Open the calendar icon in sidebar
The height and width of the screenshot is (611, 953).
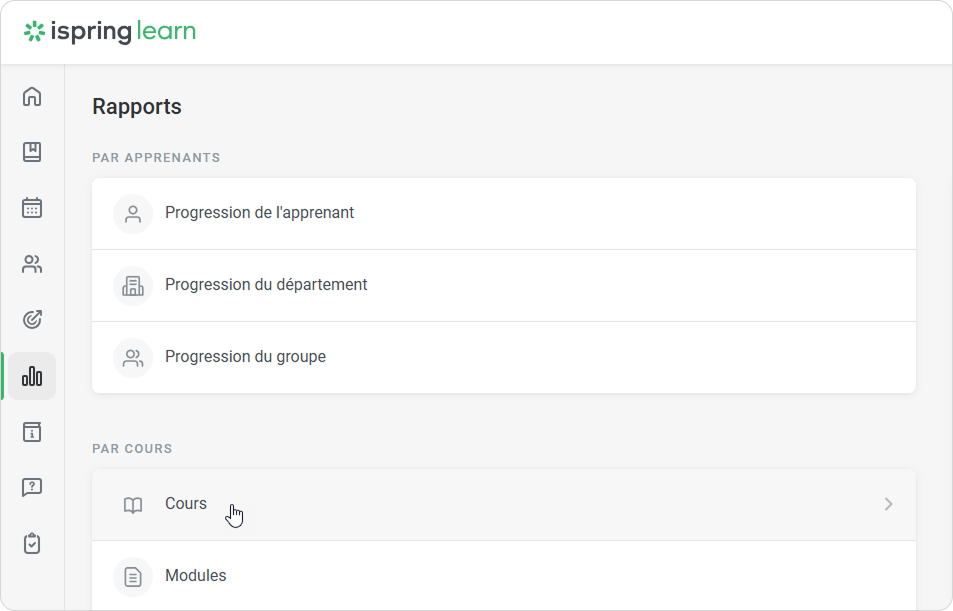[x=32, y=208]
